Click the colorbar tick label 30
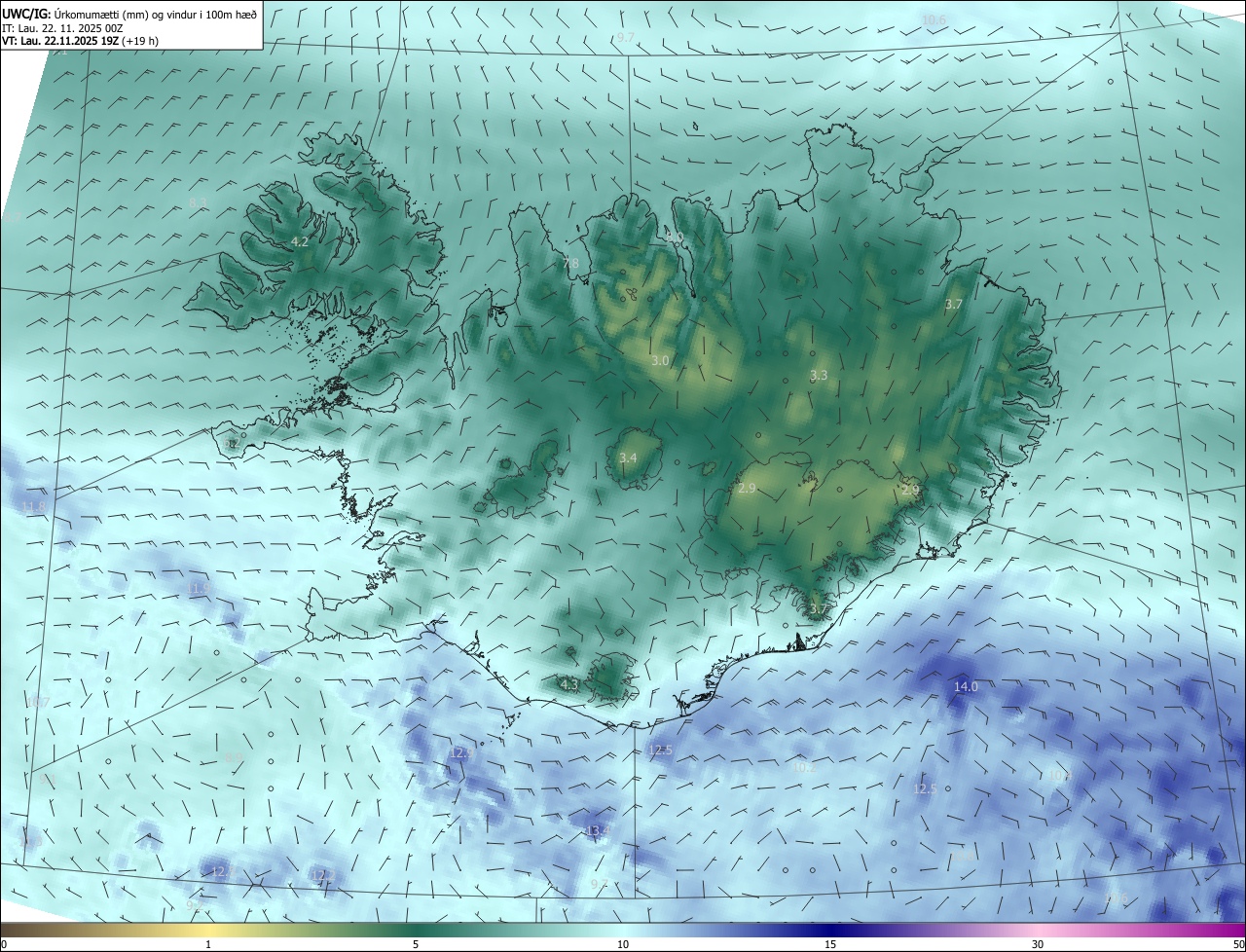The height and width of the screenshot is (952, 1246). [1038, 944]
